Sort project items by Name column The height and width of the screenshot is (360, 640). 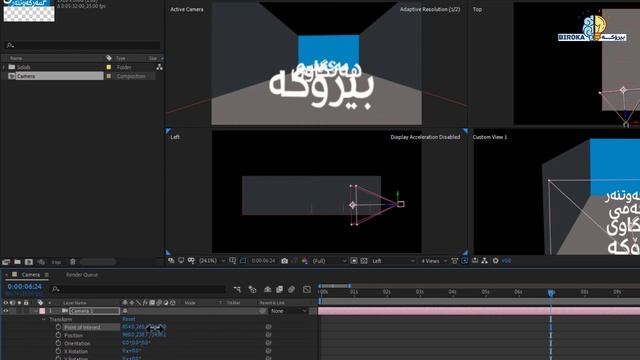click(x=16, y=58)
